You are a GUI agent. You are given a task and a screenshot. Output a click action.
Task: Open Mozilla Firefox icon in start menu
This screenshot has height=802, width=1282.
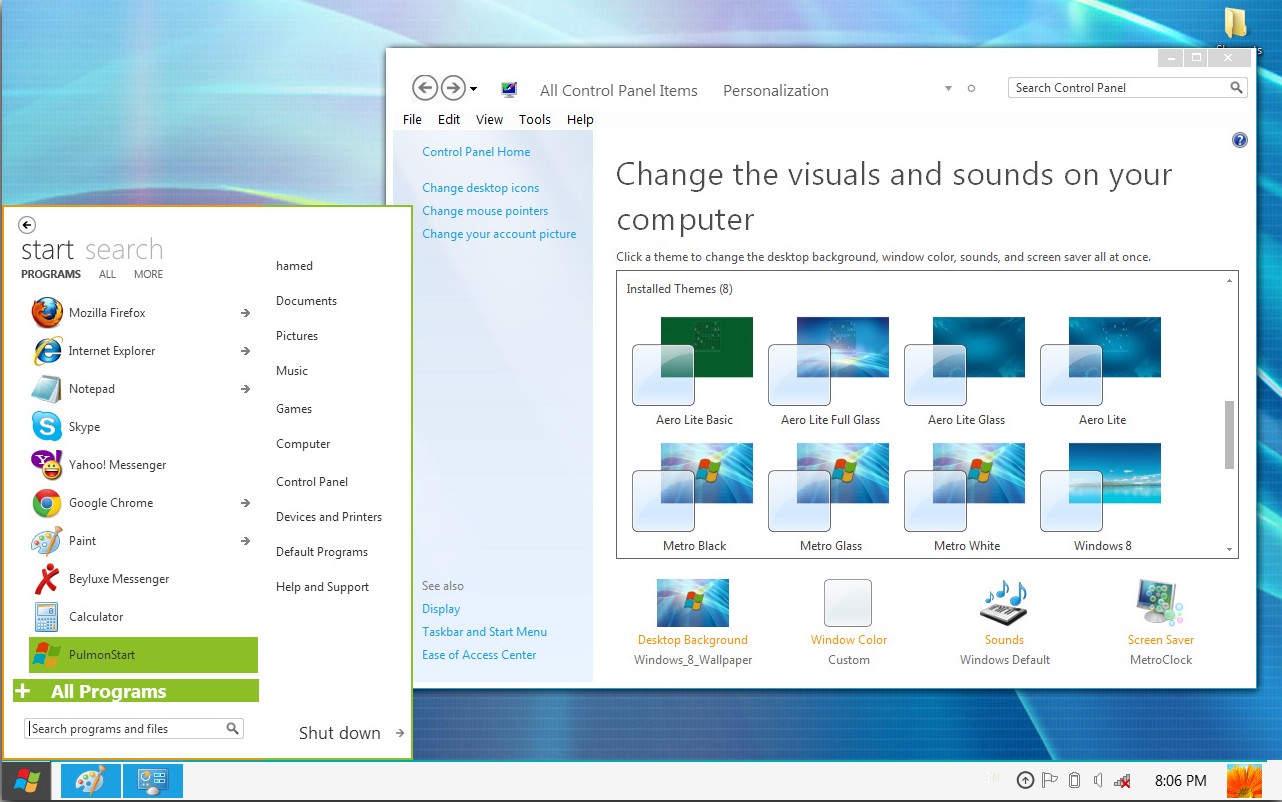pyautogui.click(x=47, y=313)
